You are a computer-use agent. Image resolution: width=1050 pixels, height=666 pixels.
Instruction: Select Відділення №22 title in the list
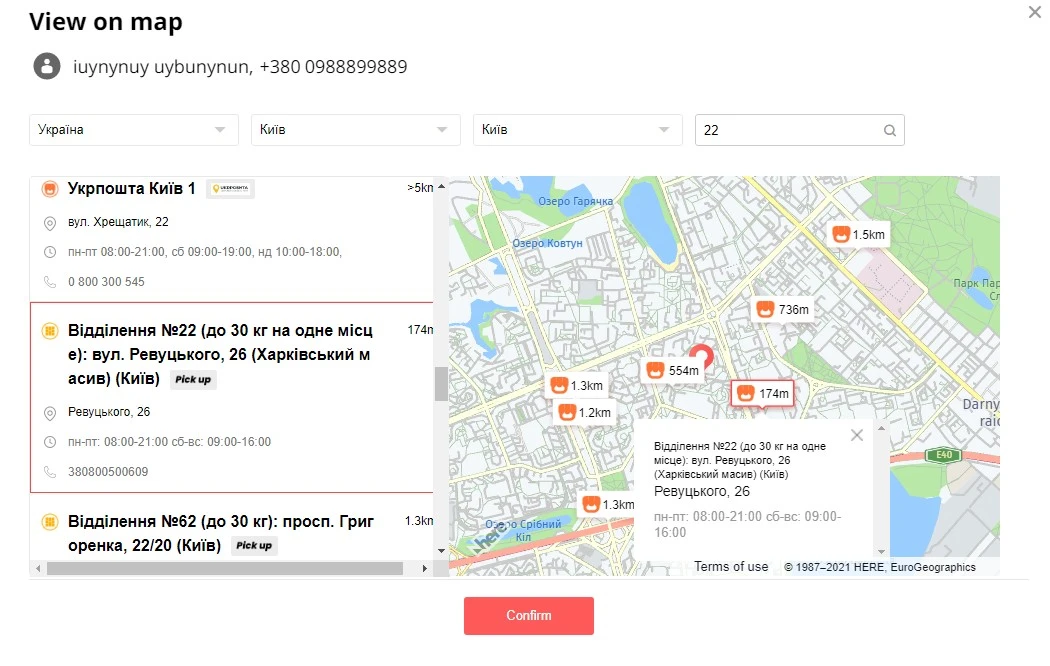point(220,354)
